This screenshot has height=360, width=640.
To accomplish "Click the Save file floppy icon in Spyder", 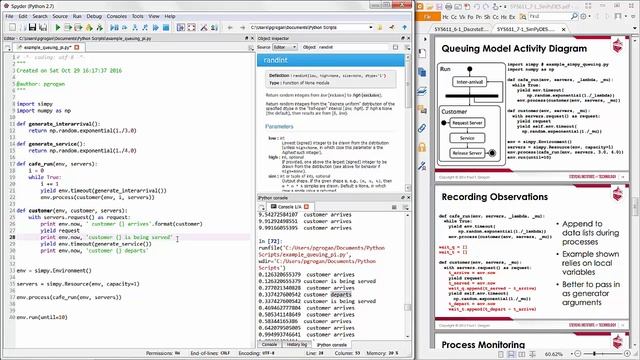I will pyautogui.click(x=32, y=27).
